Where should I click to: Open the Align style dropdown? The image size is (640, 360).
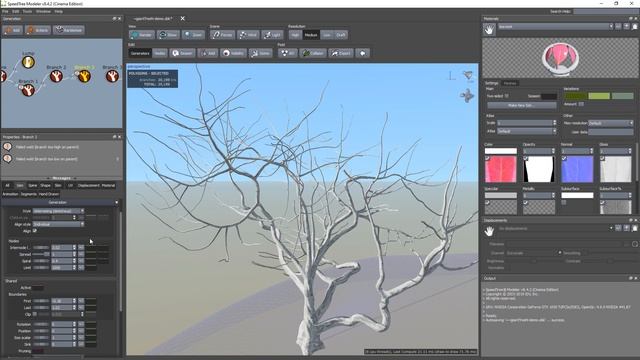(x=58, y=224)
